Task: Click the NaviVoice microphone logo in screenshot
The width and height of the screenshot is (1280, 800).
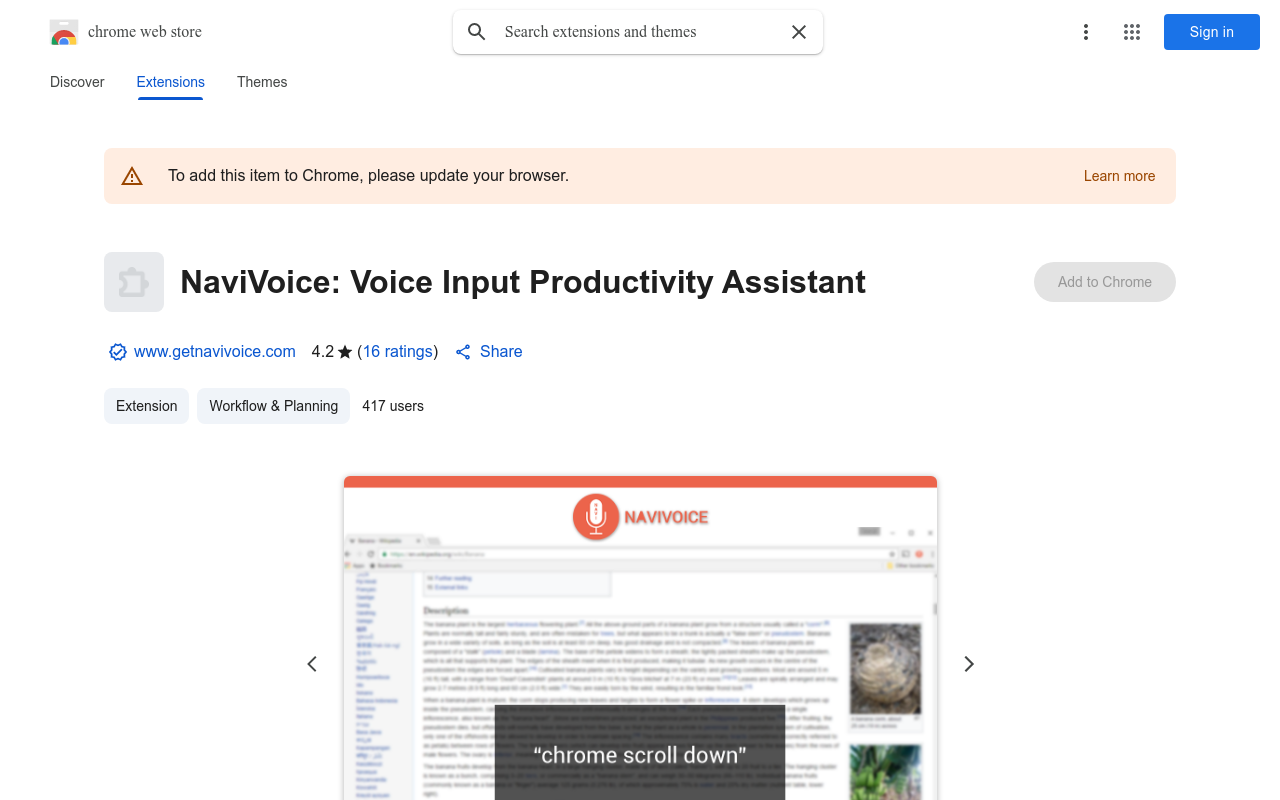Action: coord(596,517)
